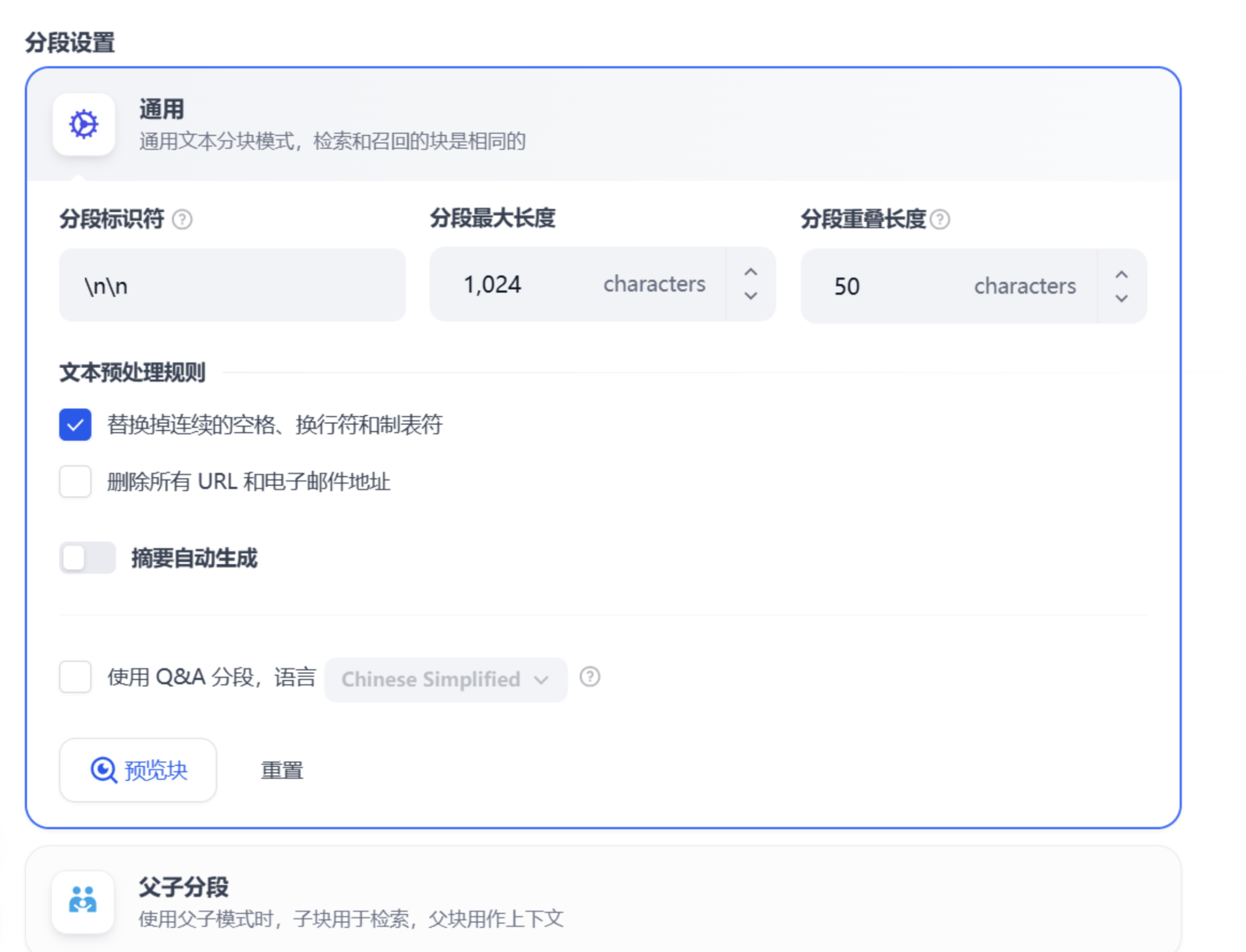The image size is (1246, 952).
Task: Open help tooltip beside 分段标识符
Action: click(x=182, y=220)
